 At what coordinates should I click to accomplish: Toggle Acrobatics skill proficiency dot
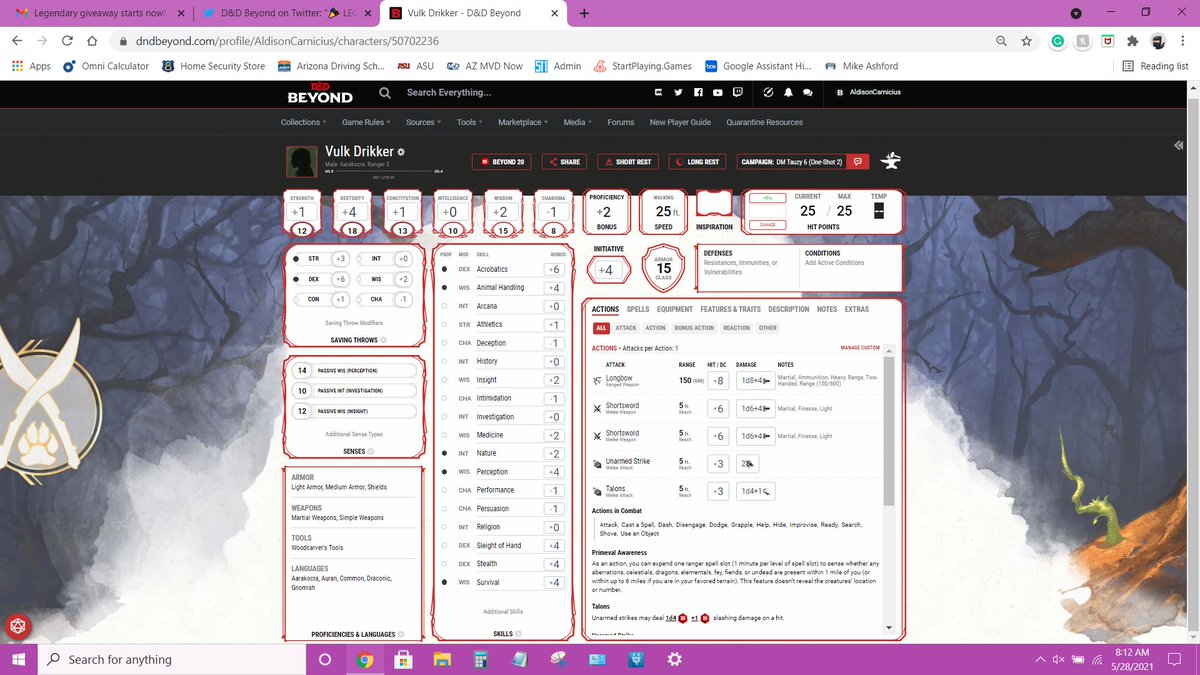coord(445,269)
